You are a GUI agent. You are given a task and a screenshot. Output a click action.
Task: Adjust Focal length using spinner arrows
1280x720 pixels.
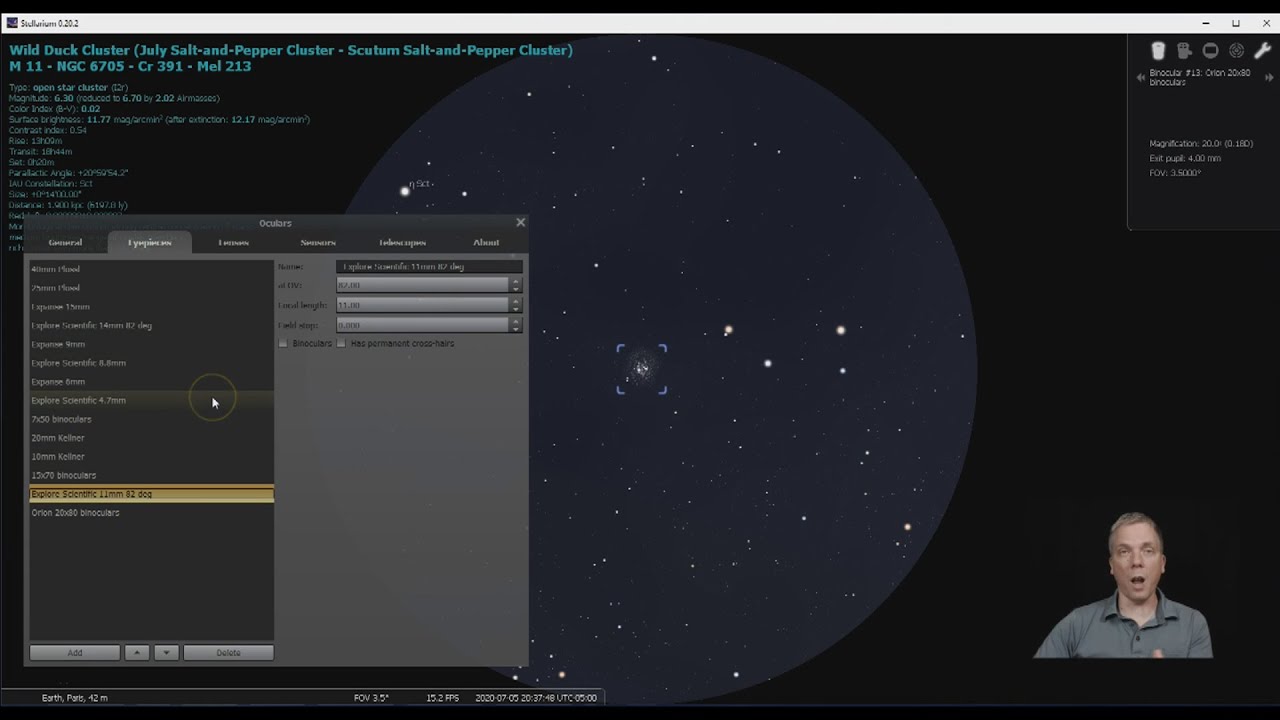[516, 305]
